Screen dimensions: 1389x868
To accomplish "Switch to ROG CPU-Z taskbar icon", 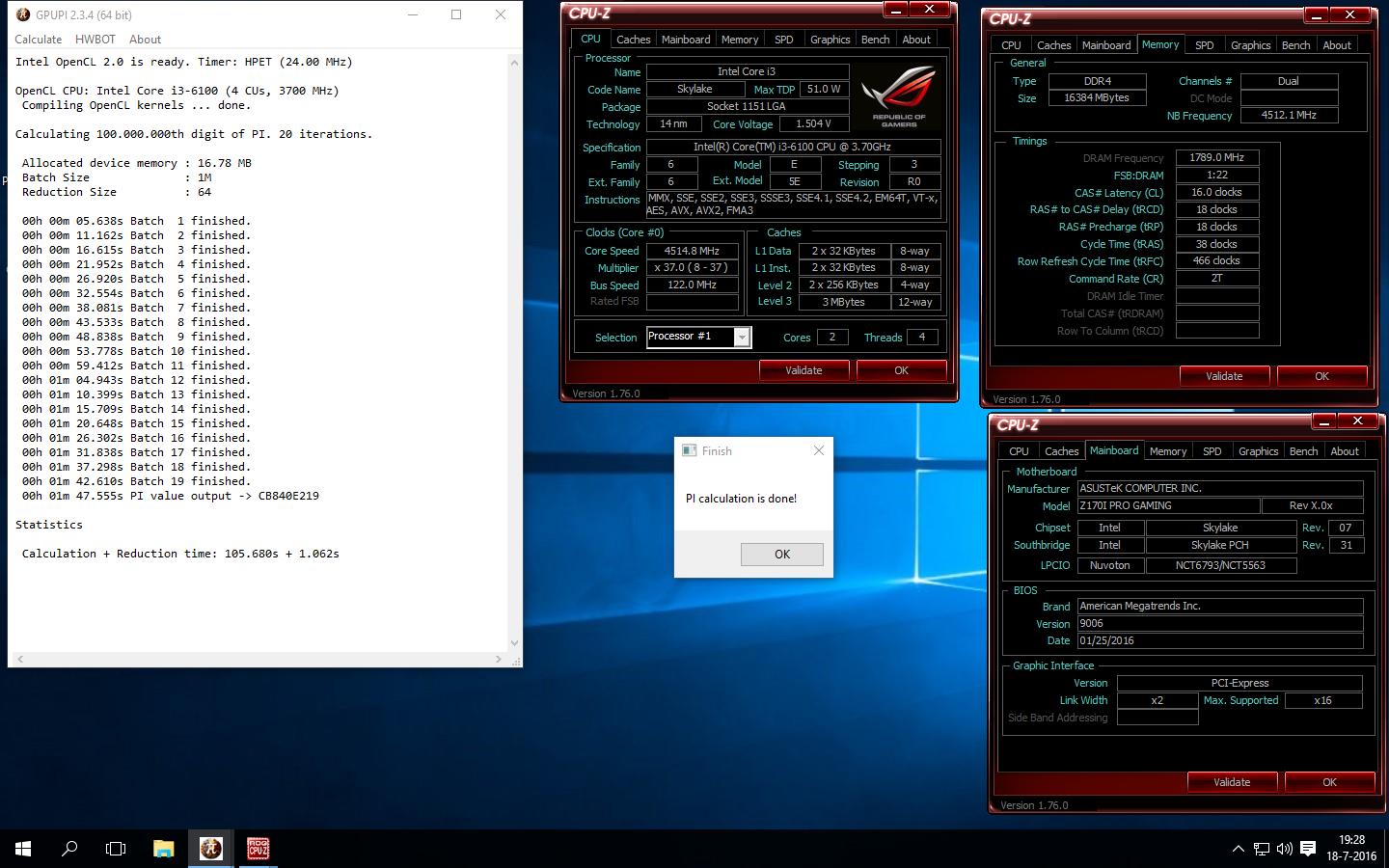I will [258, 849].
